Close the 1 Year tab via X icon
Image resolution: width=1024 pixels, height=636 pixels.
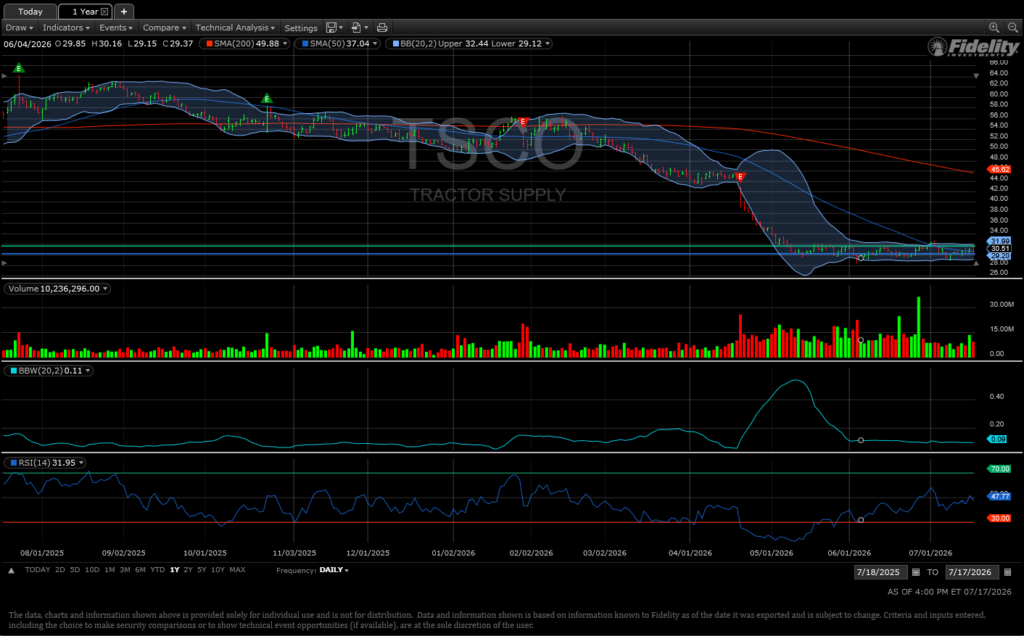pos(104,12)
